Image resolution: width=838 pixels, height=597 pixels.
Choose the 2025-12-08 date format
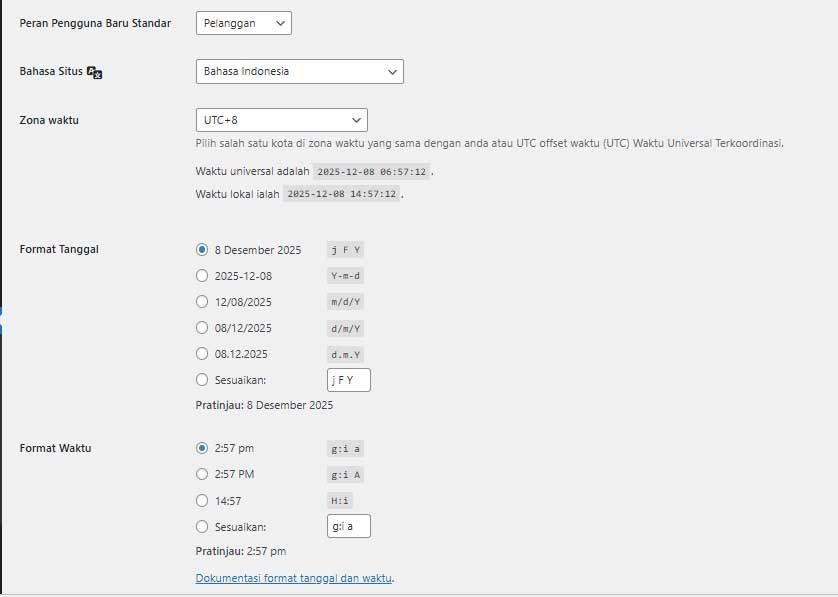coord(202,275)
